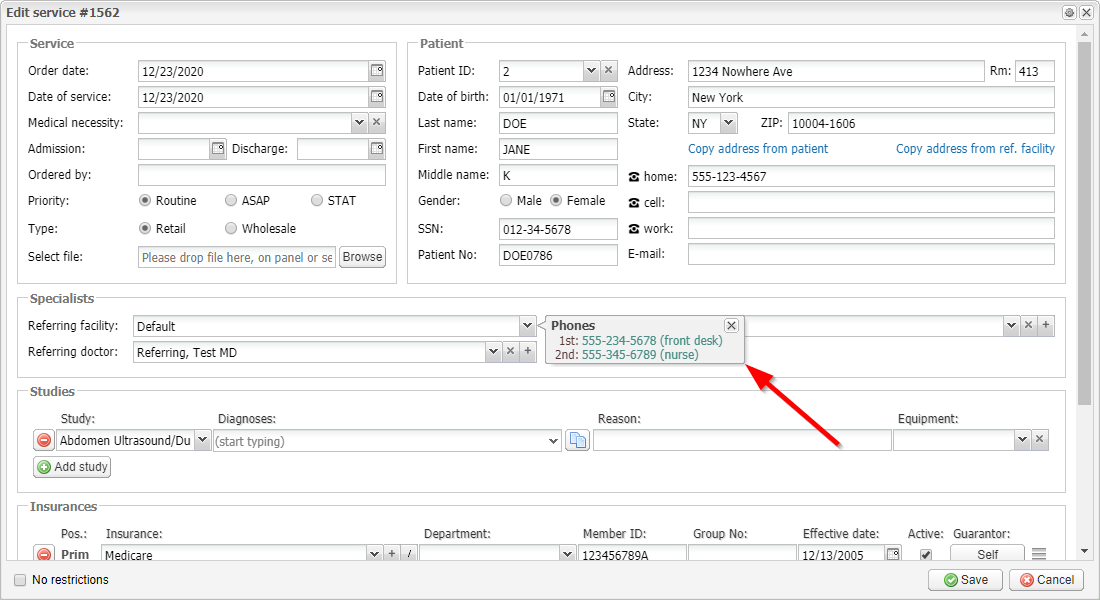
Task: Open the Effective date calendar picker
Action: coord(892,554)
